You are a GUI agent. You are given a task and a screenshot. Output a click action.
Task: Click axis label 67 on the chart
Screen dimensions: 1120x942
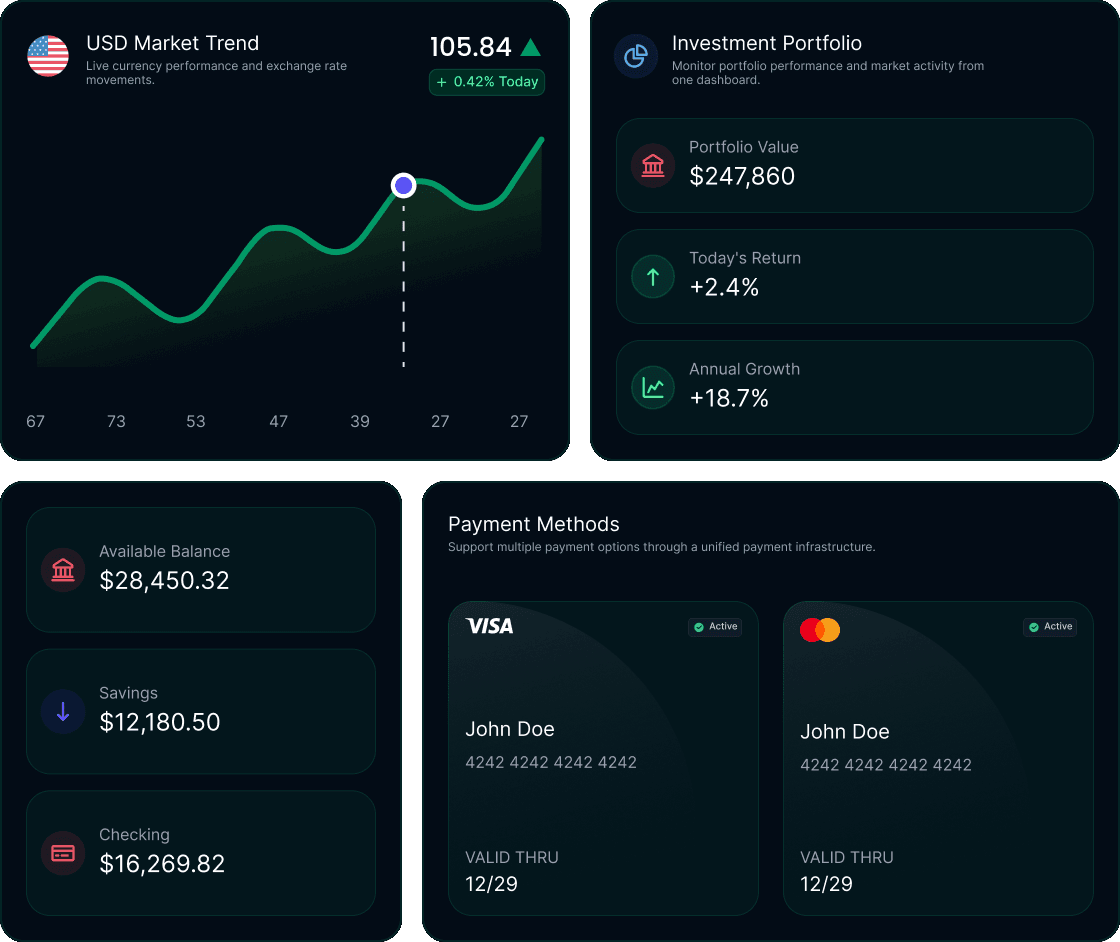tap(36, 421)
